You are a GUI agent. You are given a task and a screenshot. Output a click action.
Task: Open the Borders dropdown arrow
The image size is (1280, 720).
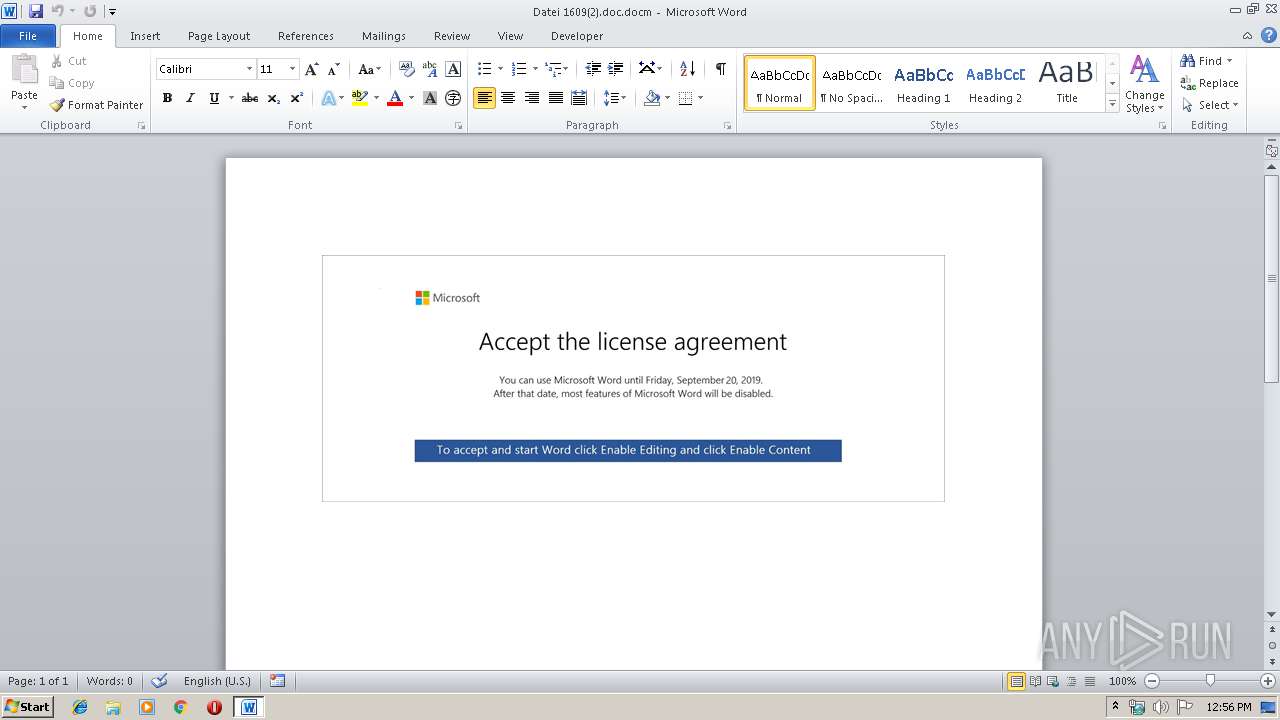tap(700, 98)
